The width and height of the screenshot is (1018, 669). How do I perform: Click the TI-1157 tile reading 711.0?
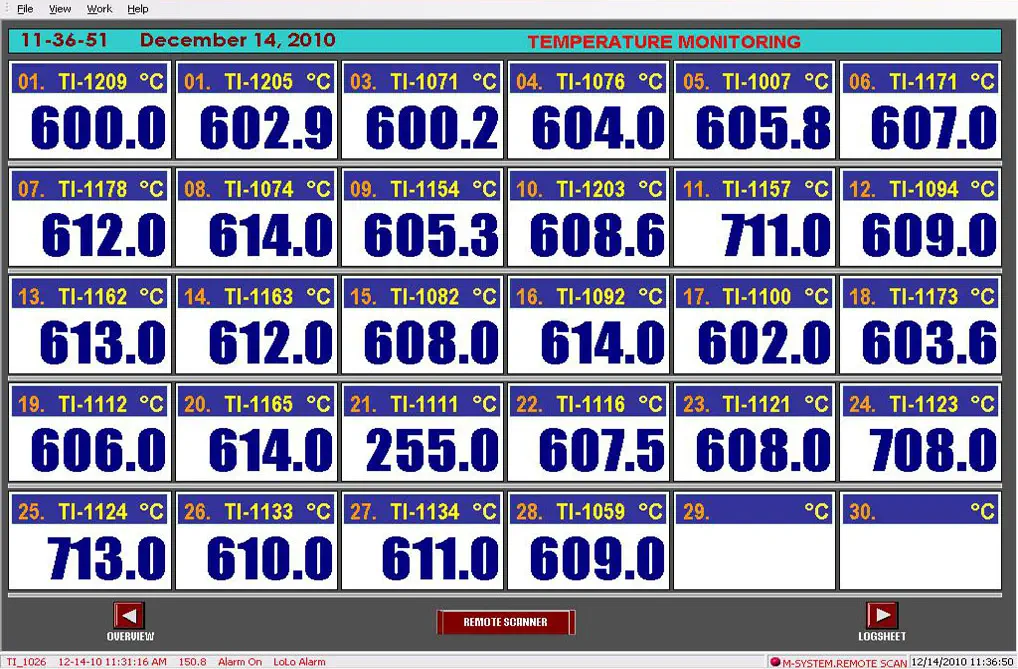[x=755, y=218]
